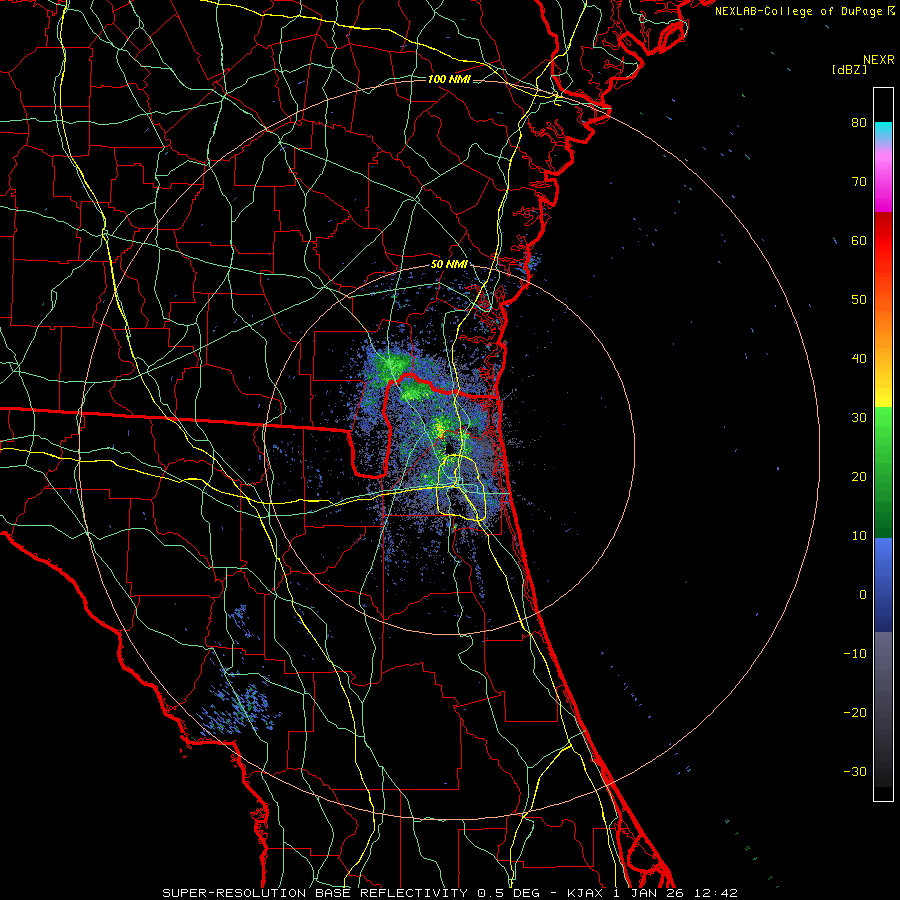Screen dimensions: 900x900
Task: Click the -30 value on the dBZ scale
Action: [x=855, y=772]
